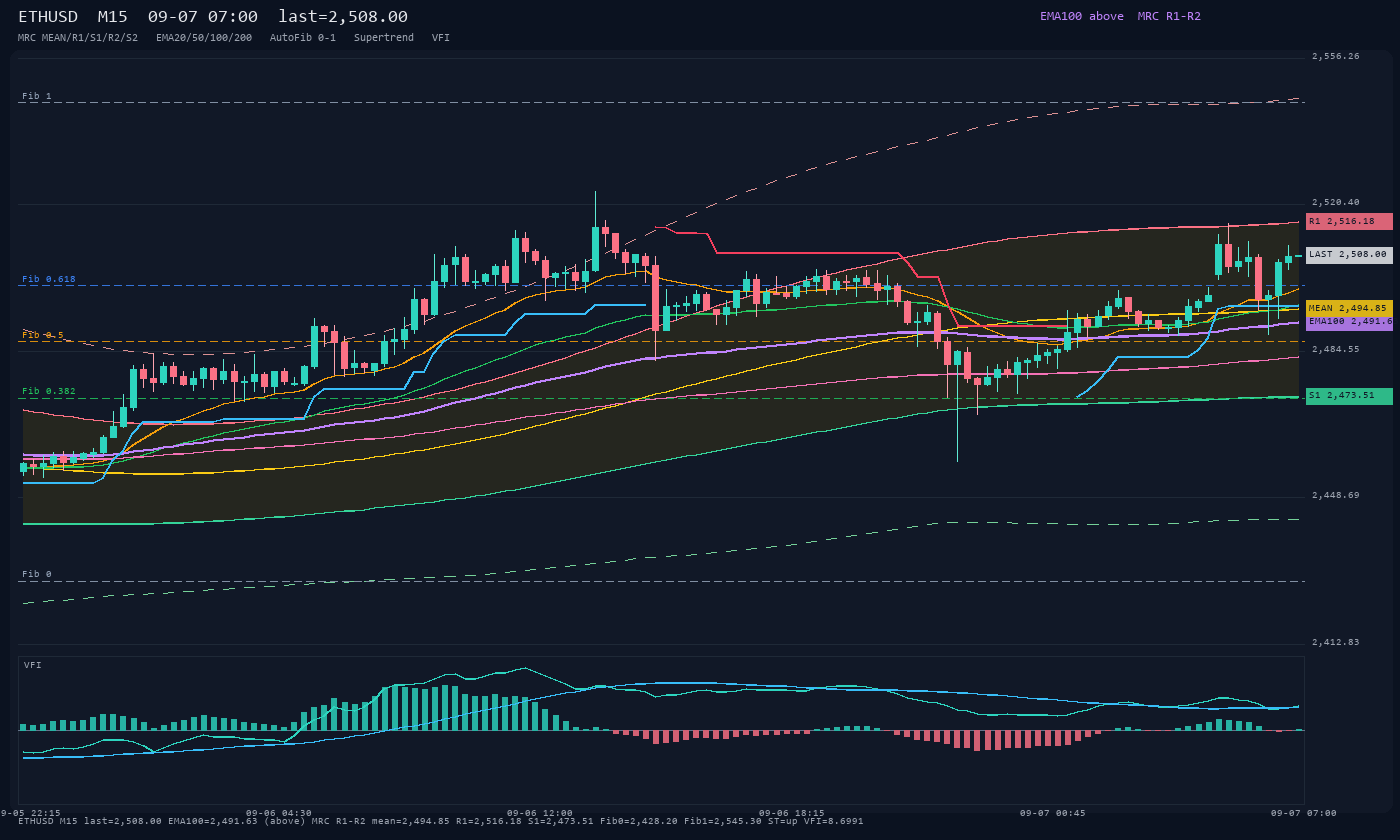Click the Fib 0 level label

click(37, 574)
